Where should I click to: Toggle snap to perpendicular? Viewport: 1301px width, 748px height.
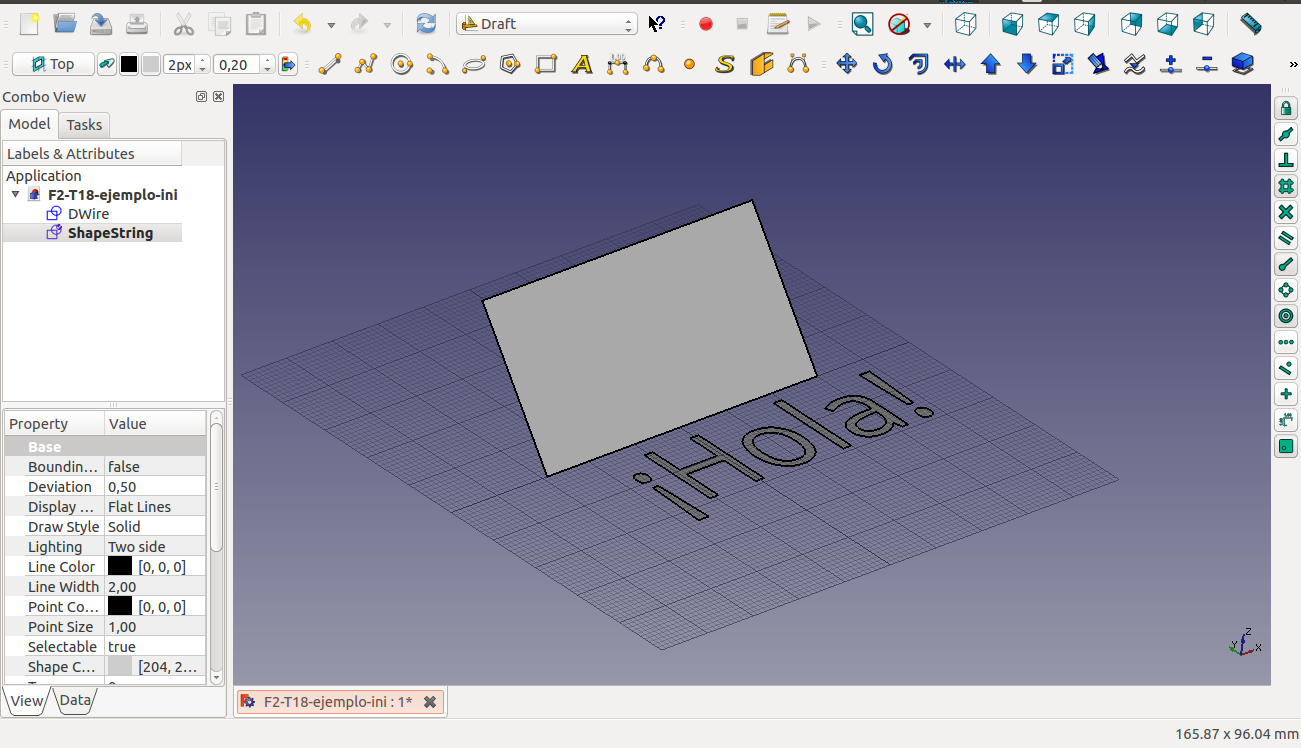[x=1286, y=161]
